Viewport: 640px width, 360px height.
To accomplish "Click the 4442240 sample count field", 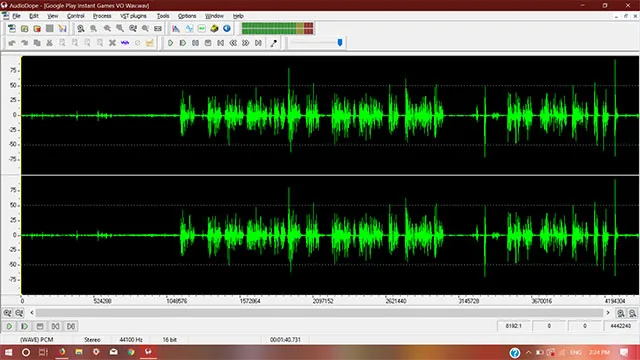I will click(620, 326).
